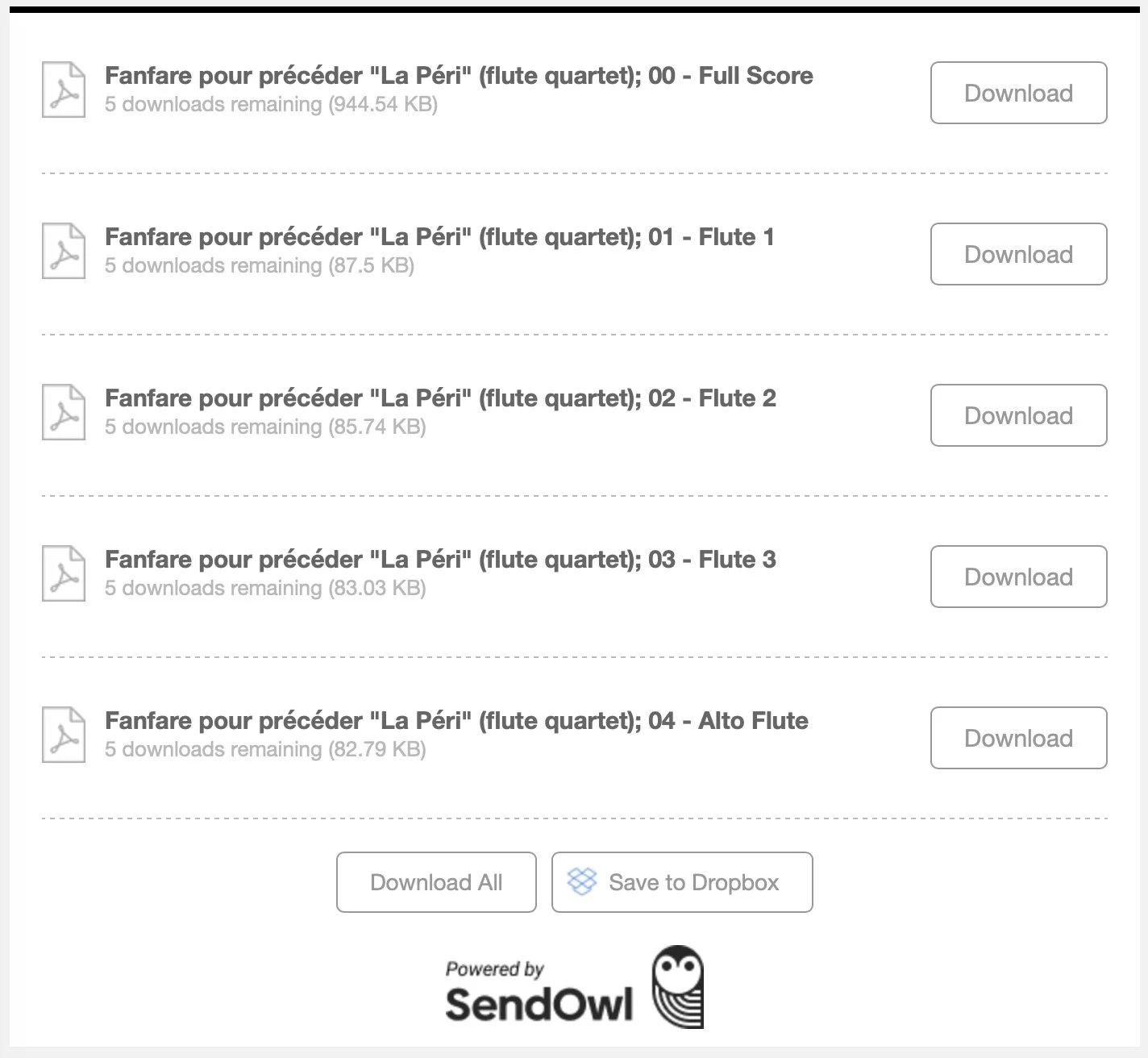1148x1058 pixels.
Task: Save files to Dropbox
Action: [x=682, y=882]
